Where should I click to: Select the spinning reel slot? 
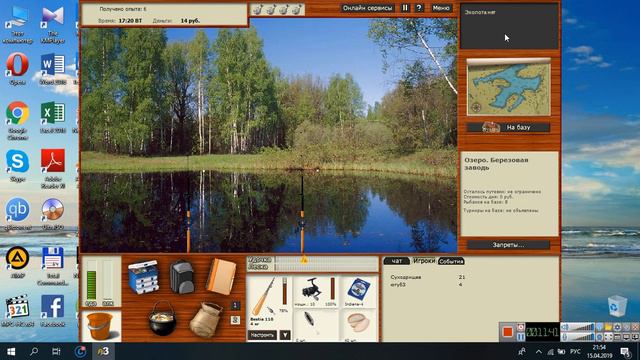coord(315,291)
